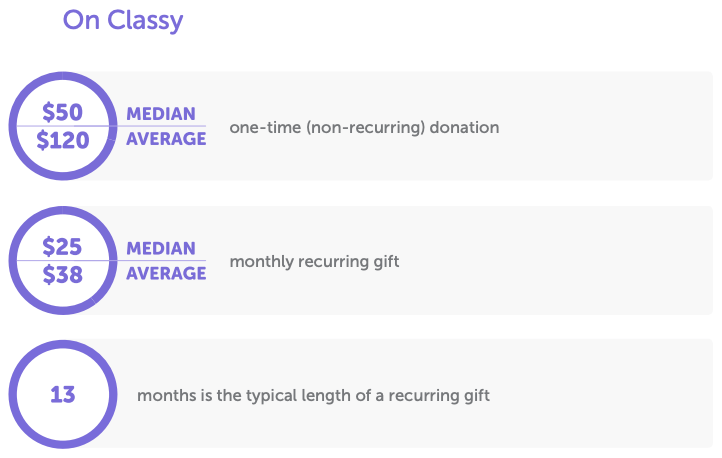Select the AVERAGE label beside $38
Viewport: 722px width, 458px height.
[x=166, y=273]
